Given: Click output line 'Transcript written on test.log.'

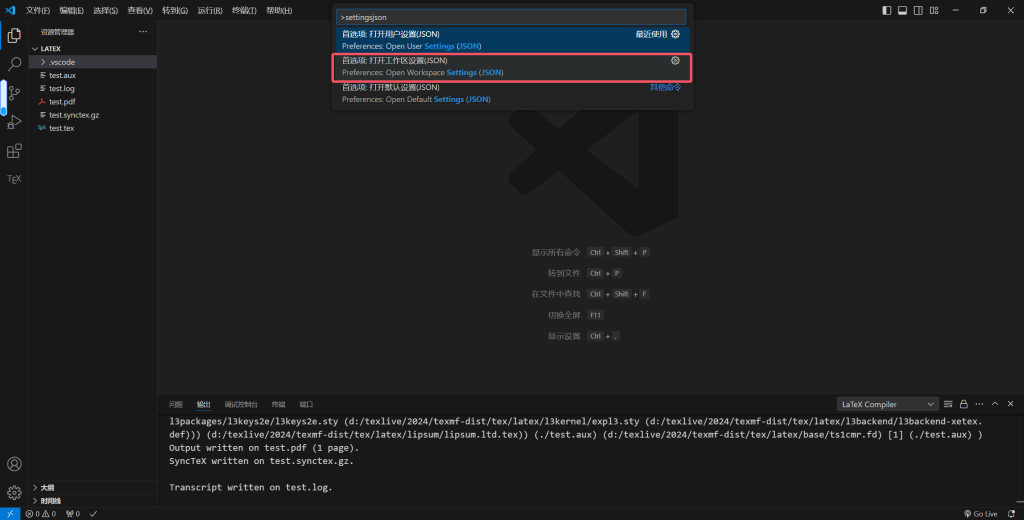Looking at the screenshot, I should [x=251, y=487].
